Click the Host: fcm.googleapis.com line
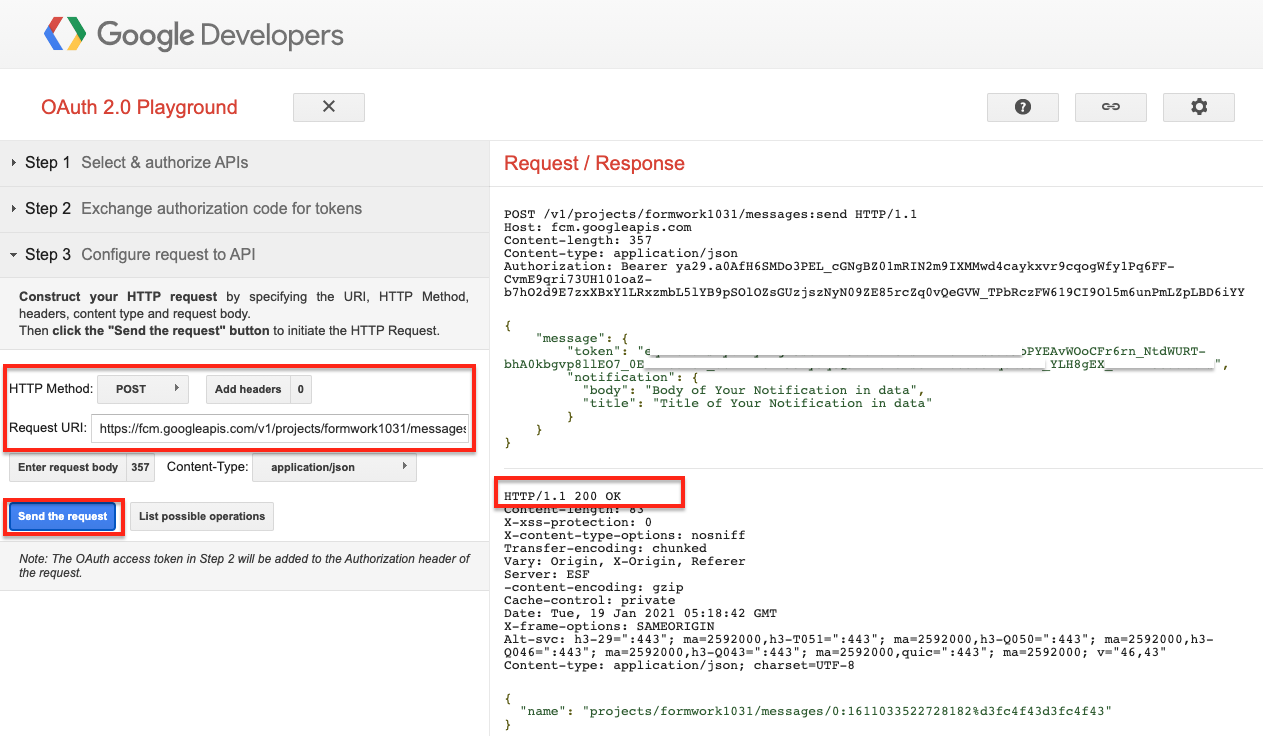Screen dimensions: 1263x736 click(597, 227)
